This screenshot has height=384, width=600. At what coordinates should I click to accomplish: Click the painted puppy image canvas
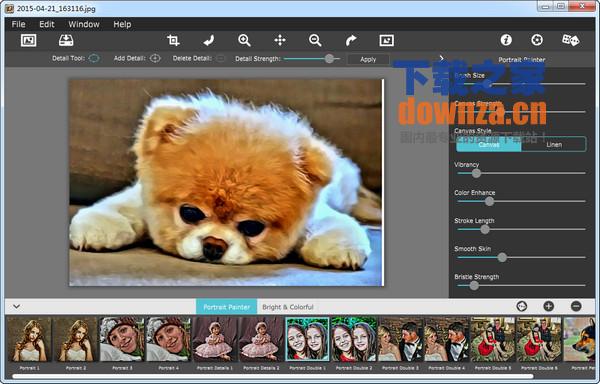226,182
